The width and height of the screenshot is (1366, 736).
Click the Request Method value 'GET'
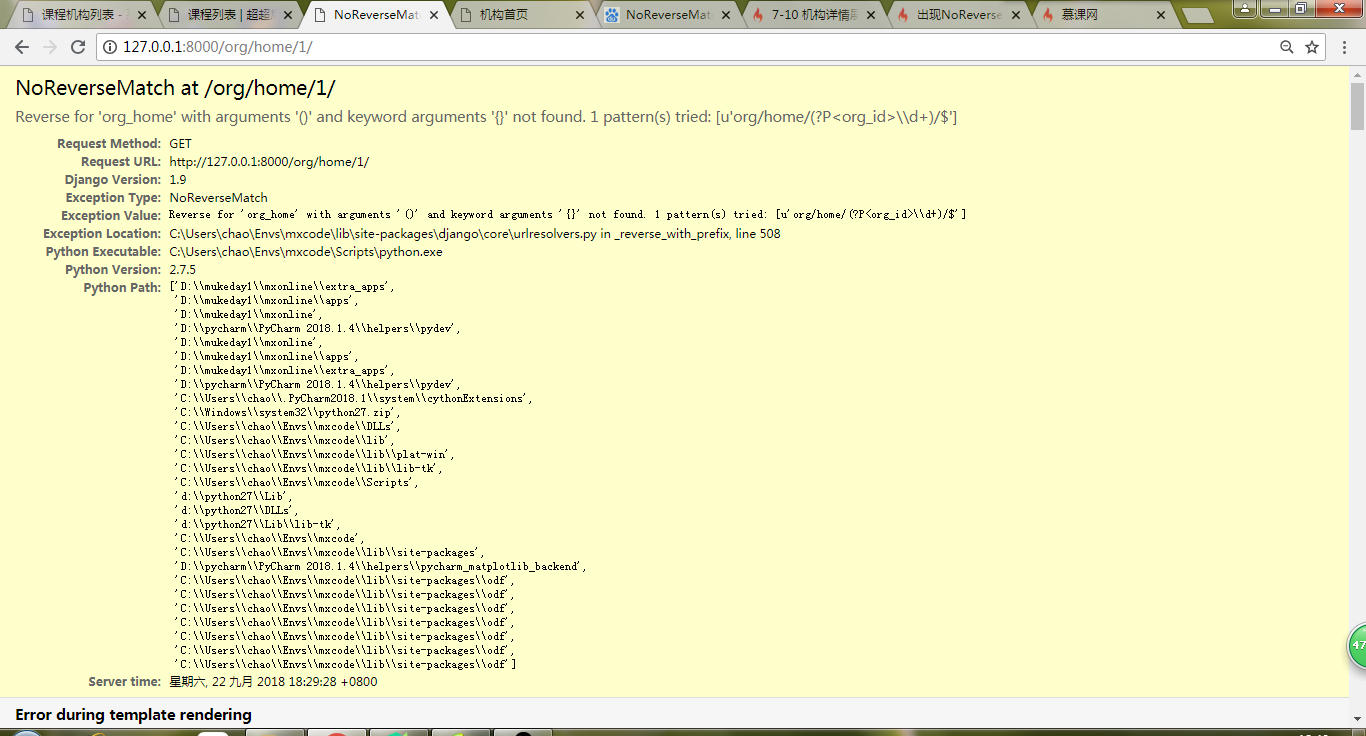click(x=180, y=144)
